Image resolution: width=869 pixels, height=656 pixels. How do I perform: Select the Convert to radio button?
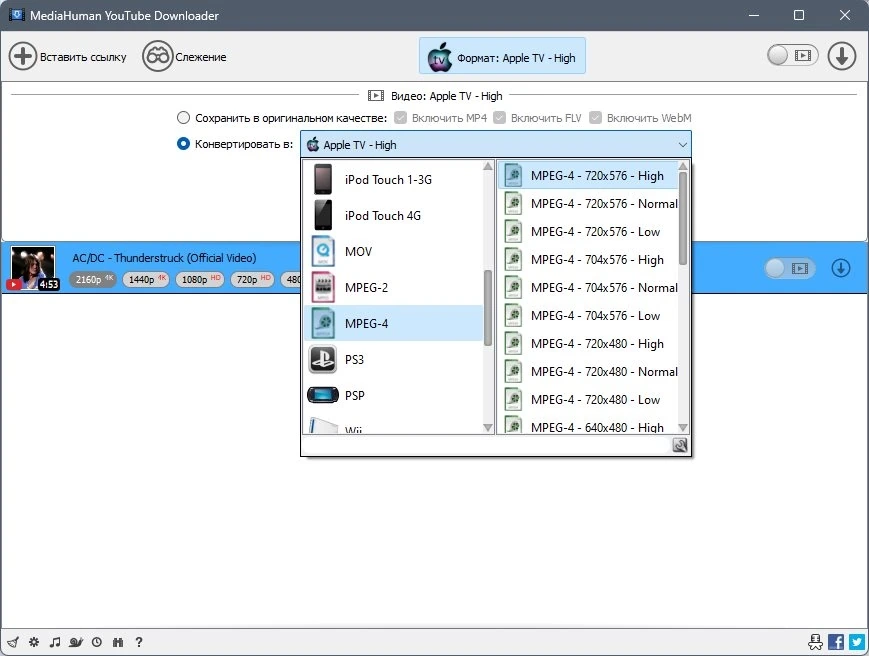pyautogui.click(x=183, y=144)
